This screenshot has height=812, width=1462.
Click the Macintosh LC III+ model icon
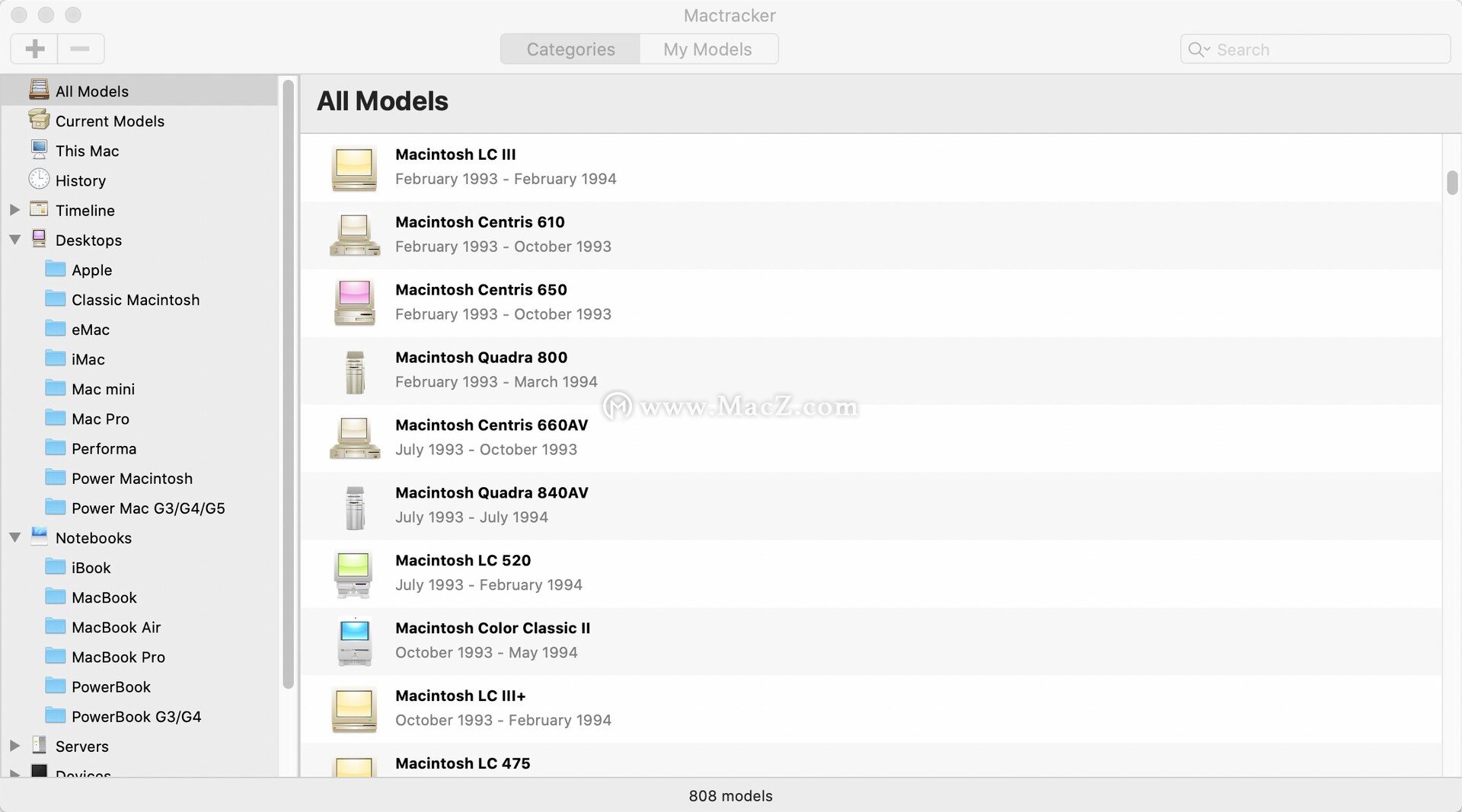[x=354, y=709]
